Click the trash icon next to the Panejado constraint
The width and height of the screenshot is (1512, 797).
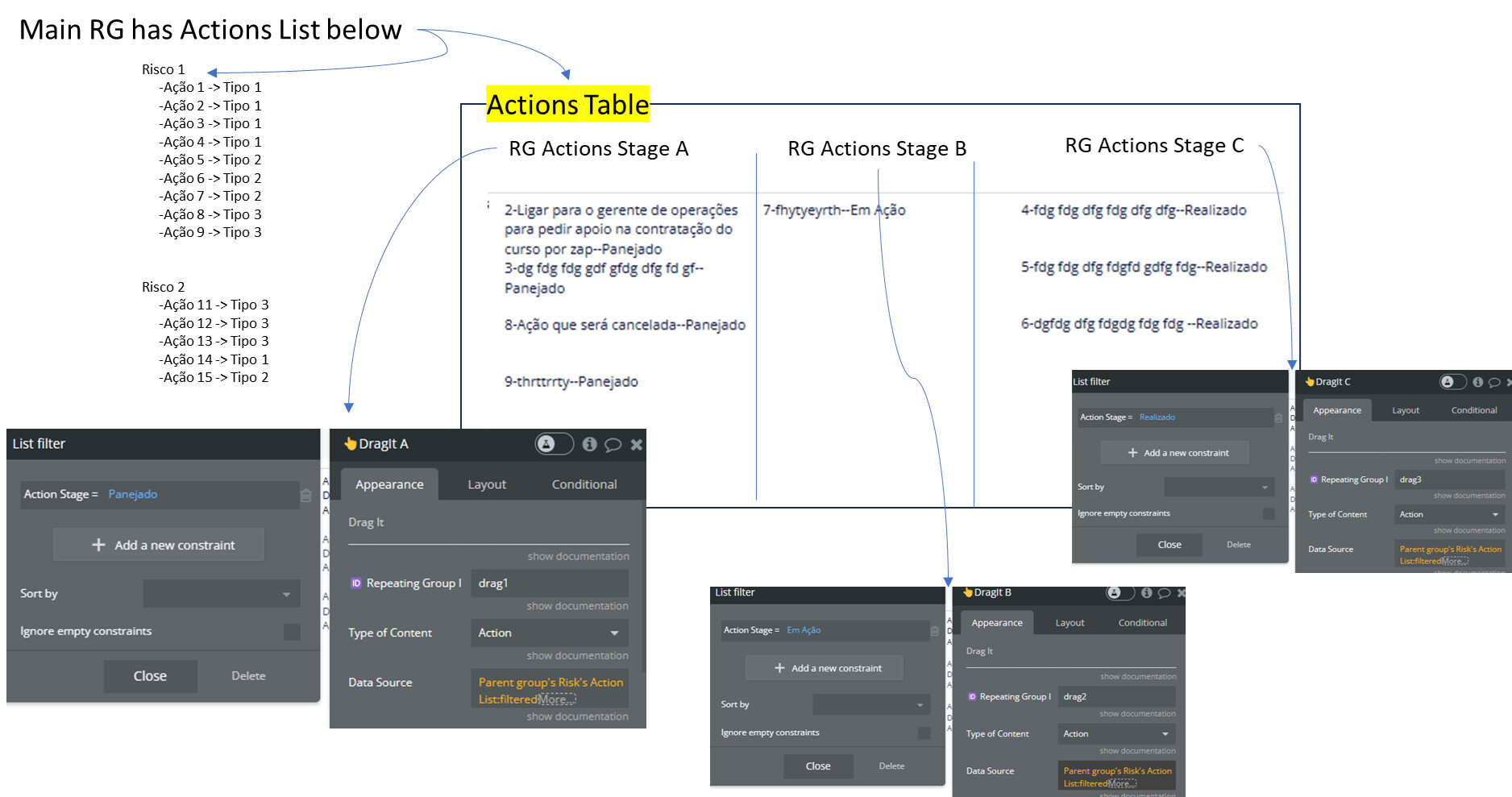tap(305, 494)
